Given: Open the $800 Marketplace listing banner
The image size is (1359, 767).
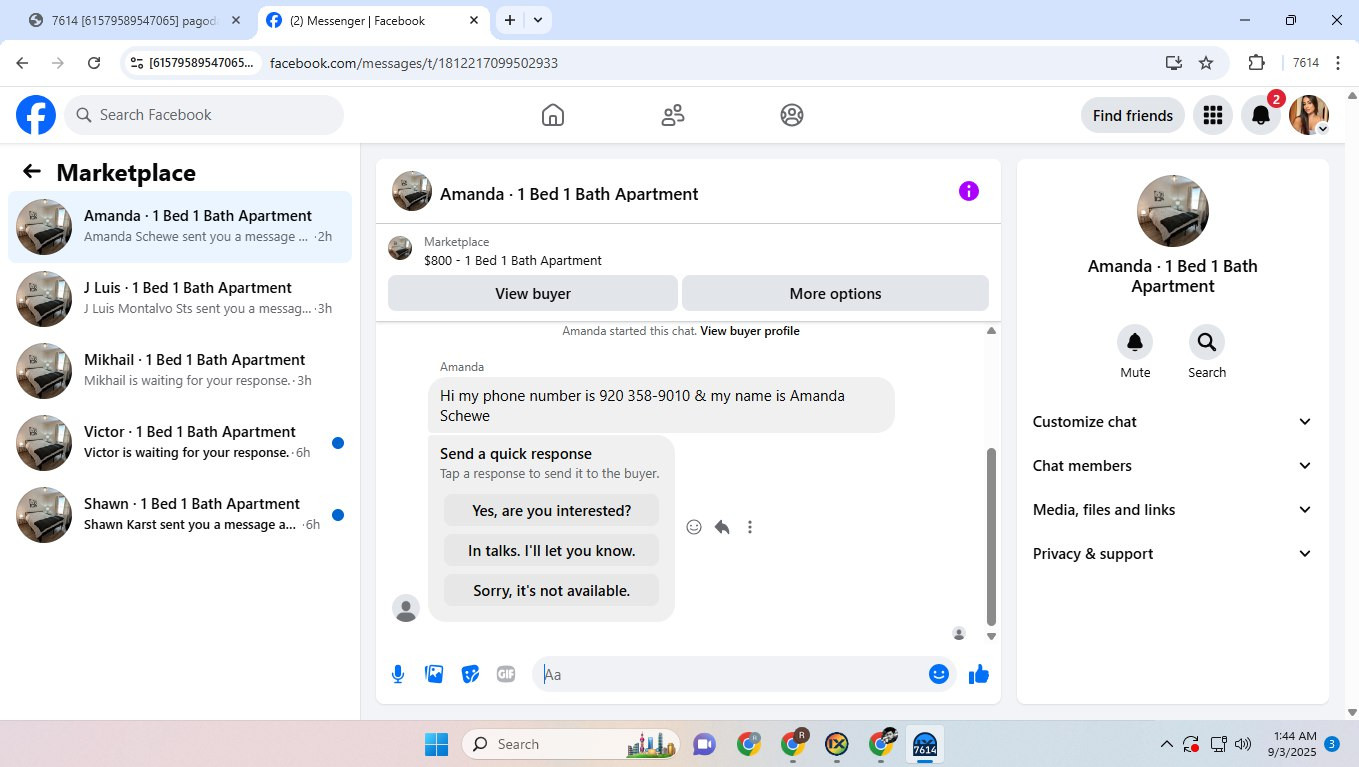Looking at the screenshot, I should click(x=688, y=251).
